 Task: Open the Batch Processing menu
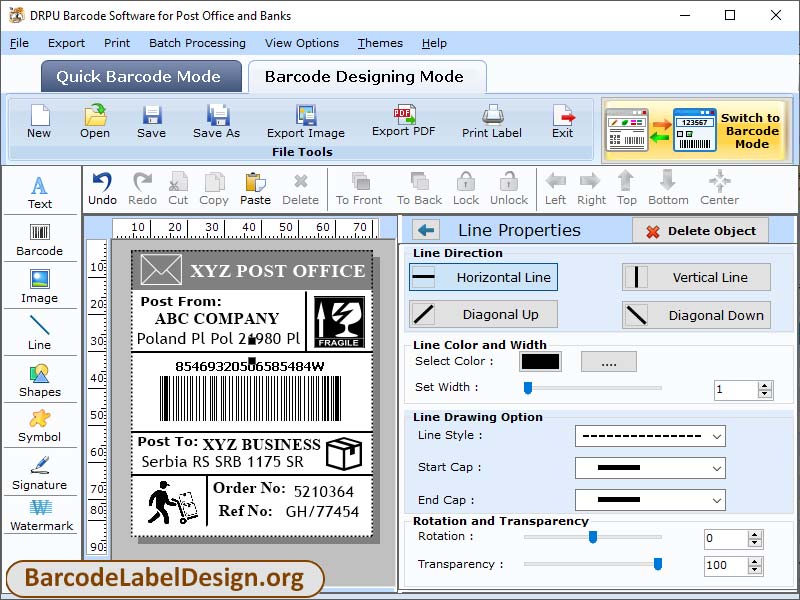197,43
